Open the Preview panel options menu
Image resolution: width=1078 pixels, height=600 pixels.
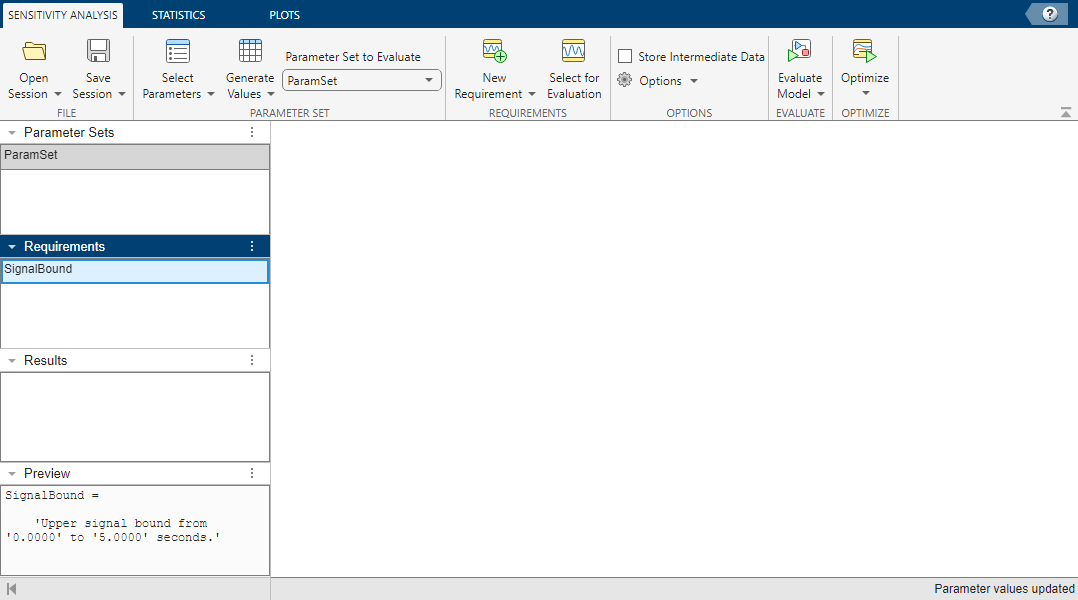[252, 473]
